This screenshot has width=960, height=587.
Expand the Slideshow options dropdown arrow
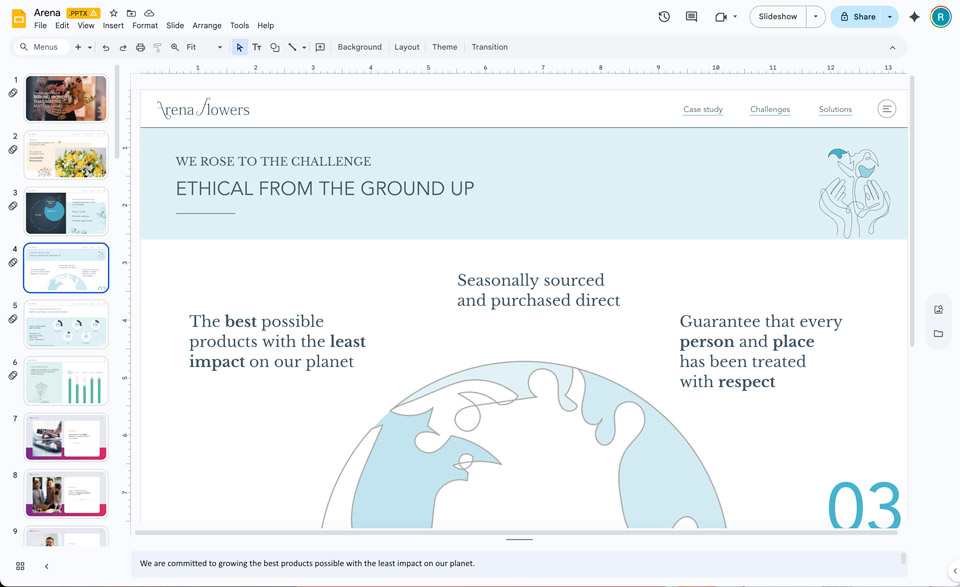click(816, 17)
